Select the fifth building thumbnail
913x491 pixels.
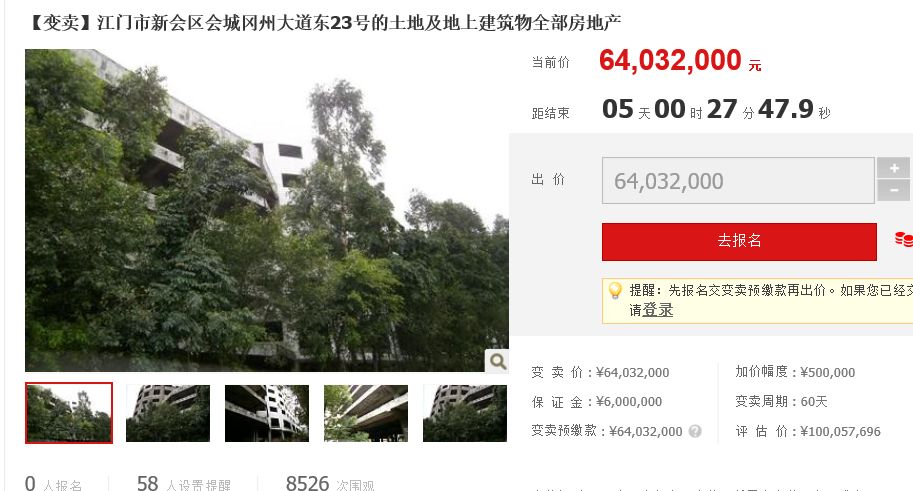pyautogui.click(x=465, y=413)
